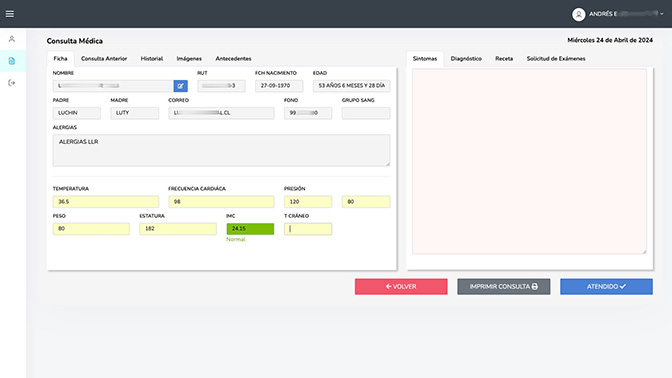Open the Solicitud de Exámenes tab
The width and height of the screenshot is (672, 378).
point(556,59)
